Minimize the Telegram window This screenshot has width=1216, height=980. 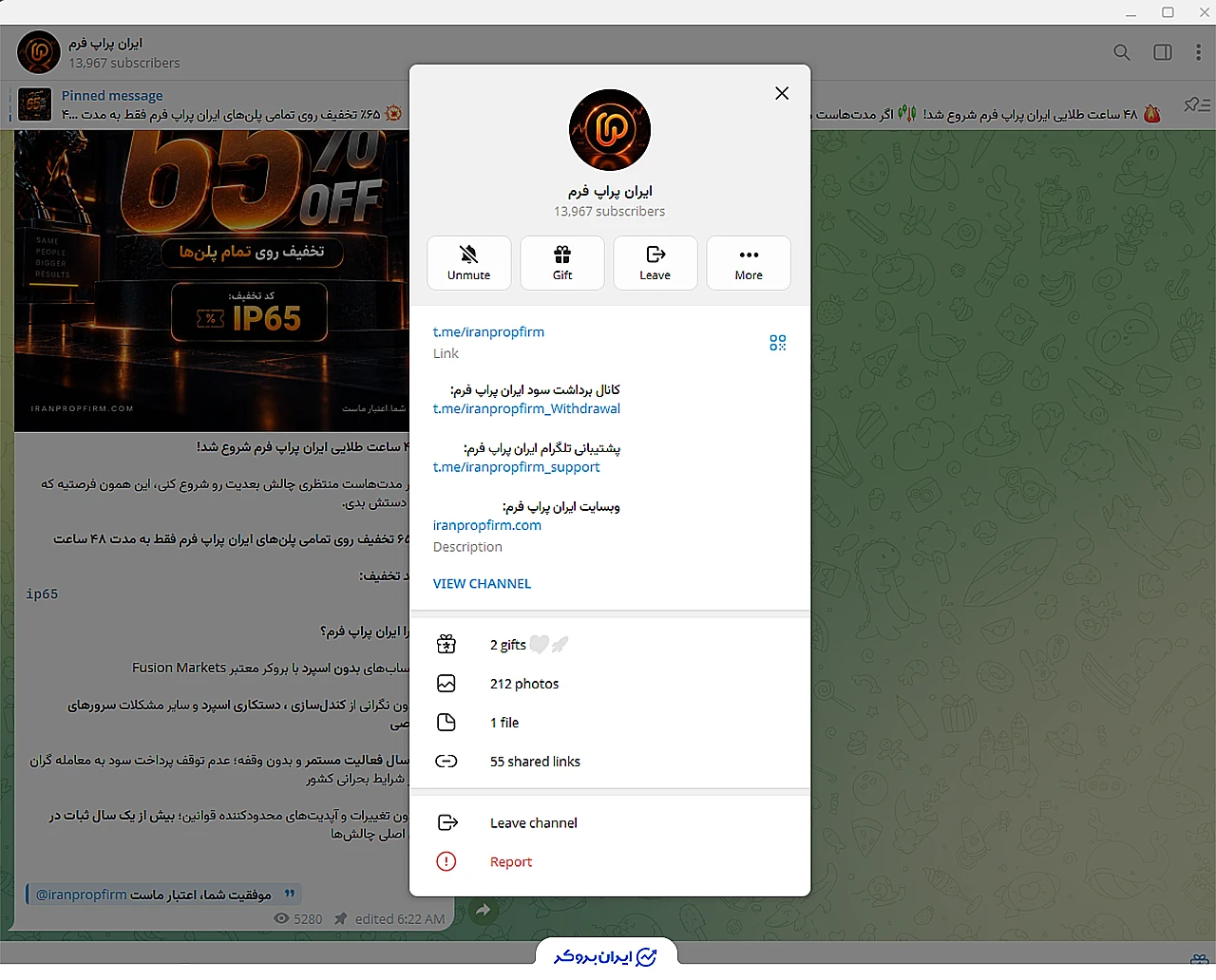(1130, 13)
